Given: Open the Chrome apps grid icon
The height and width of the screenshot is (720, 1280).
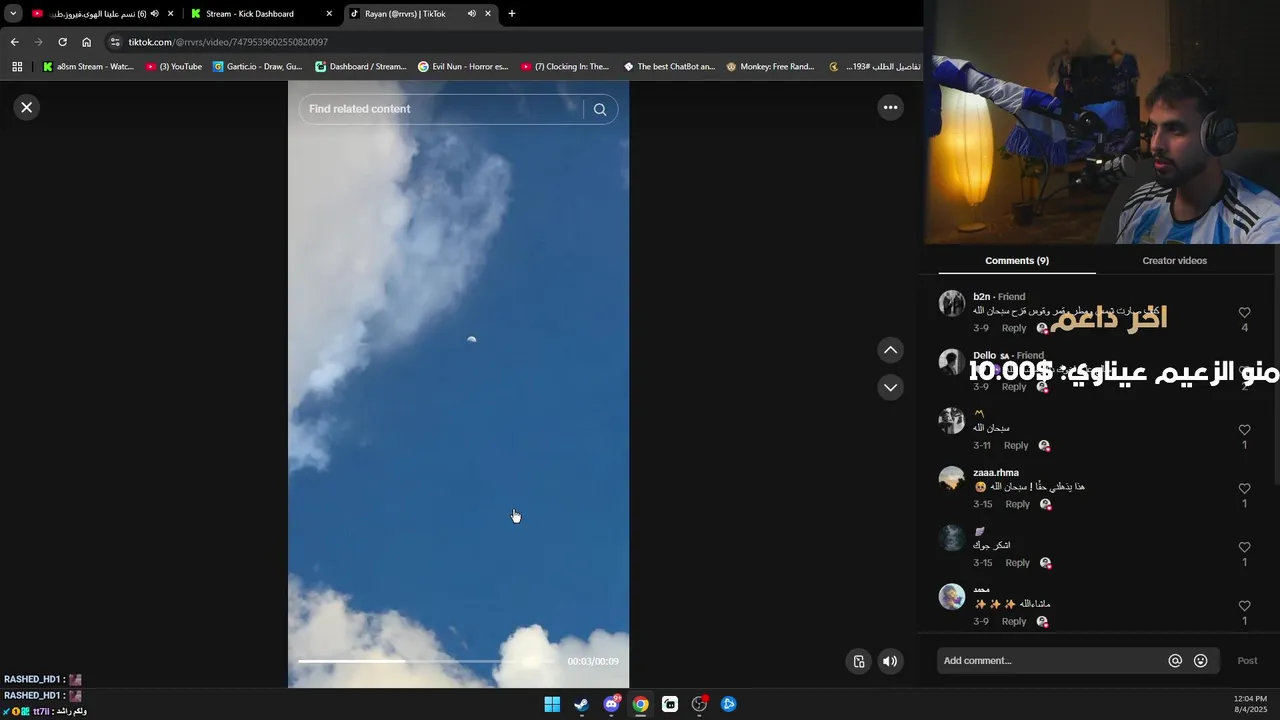Looking at the screenshot, I should [x=17, y=67].
